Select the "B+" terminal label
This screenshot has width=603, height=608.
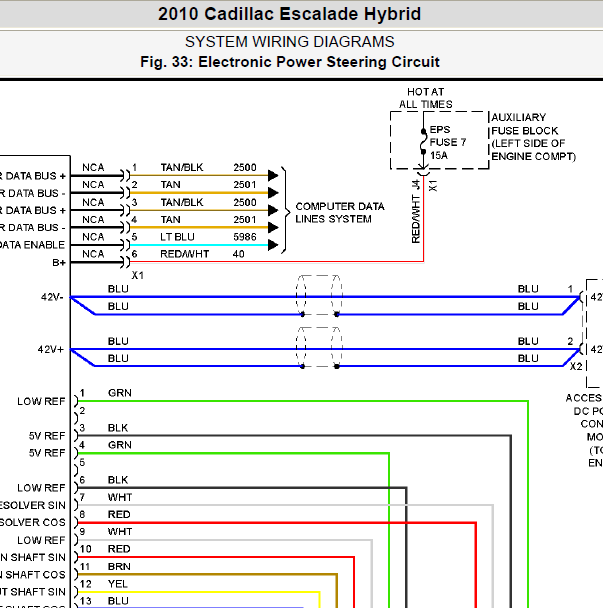click(59, 263)
